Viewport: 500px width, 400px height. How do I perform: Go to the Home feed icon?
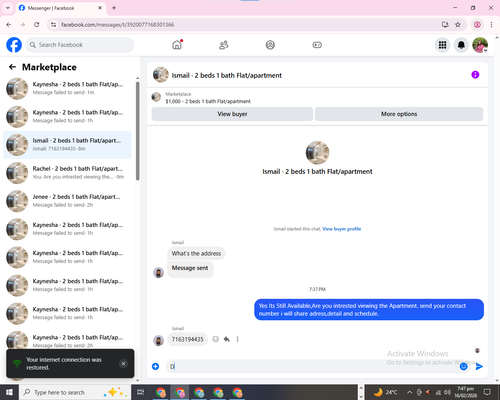tap(177, 45)
